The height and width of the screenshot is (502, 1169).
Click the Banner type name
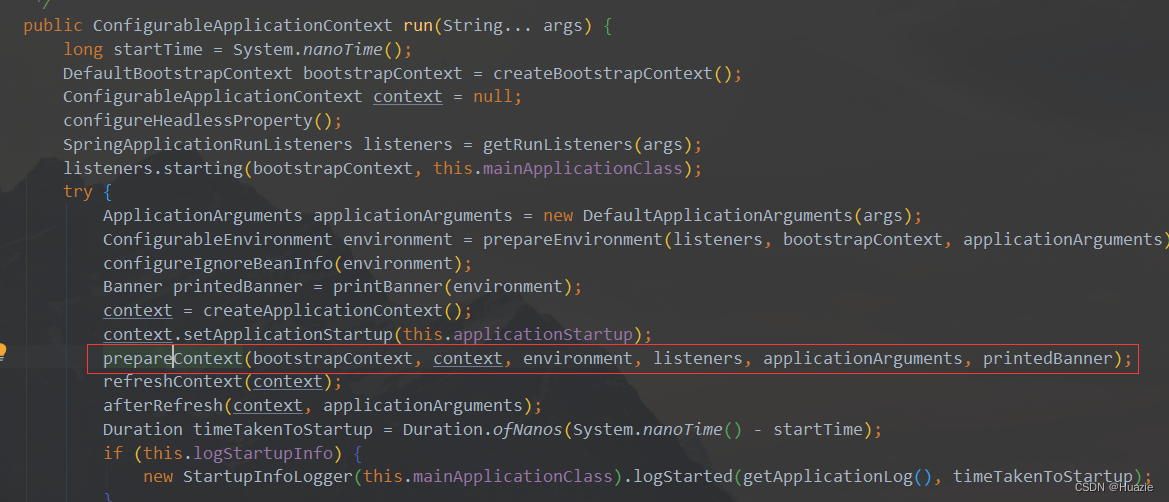[x=133, y=286]
